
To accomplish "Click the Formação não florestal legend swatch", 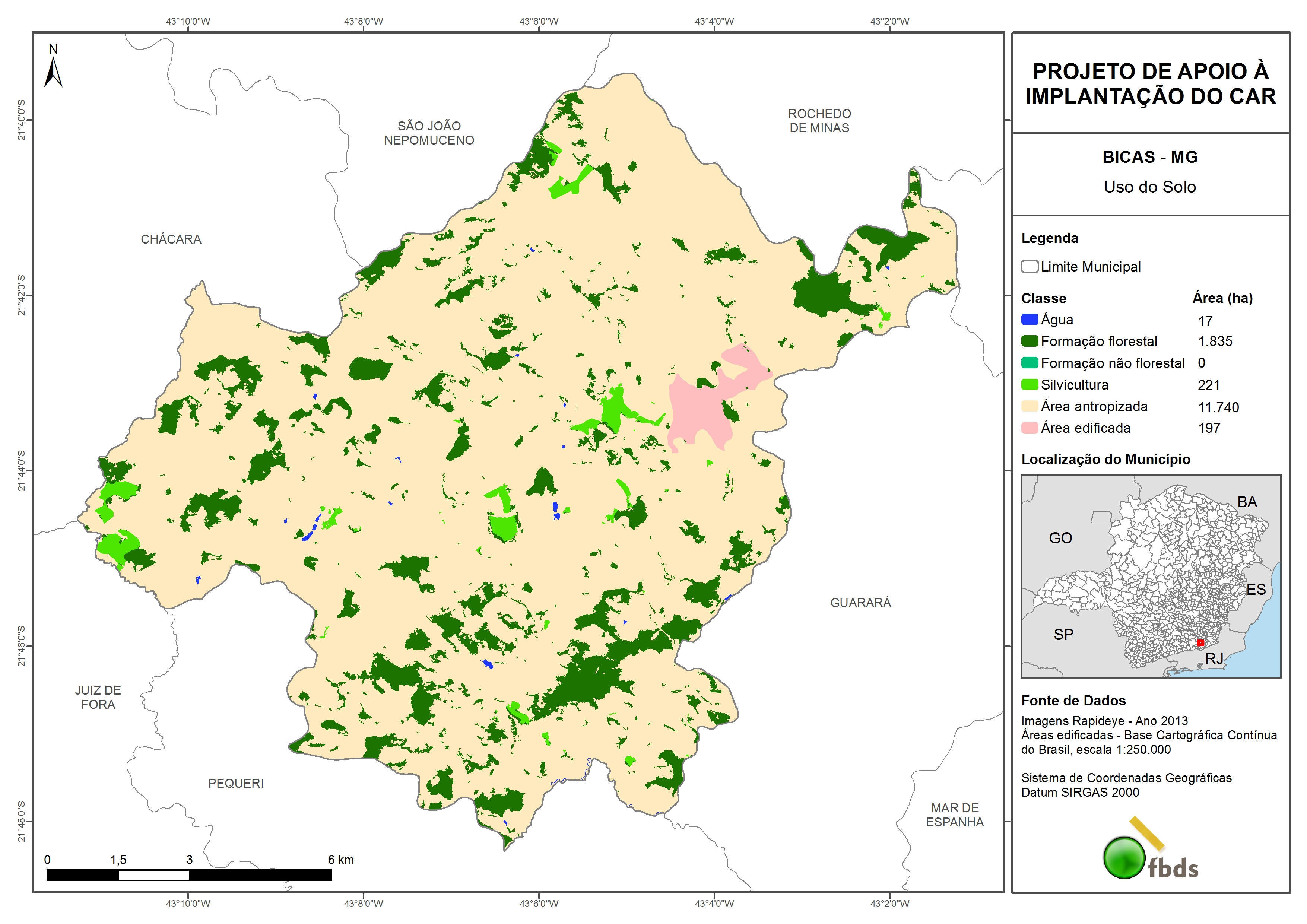I will (x=1029, y=363).
